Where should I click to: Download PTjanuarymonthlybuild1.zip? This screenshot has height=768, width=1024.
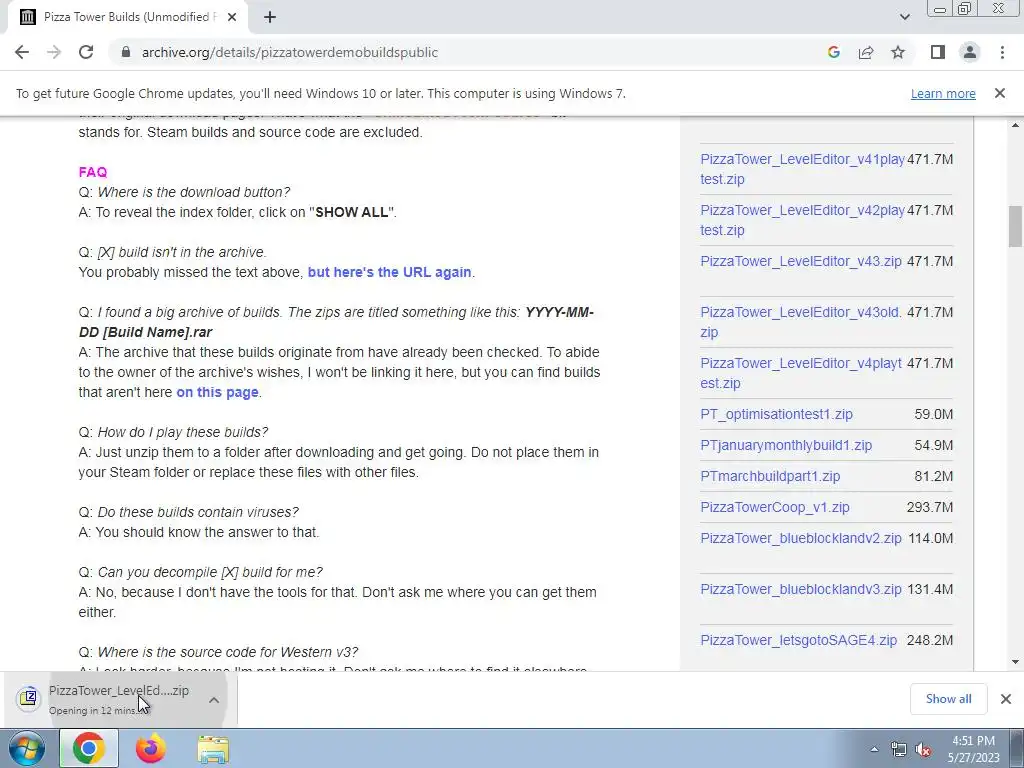click(786, 445)
